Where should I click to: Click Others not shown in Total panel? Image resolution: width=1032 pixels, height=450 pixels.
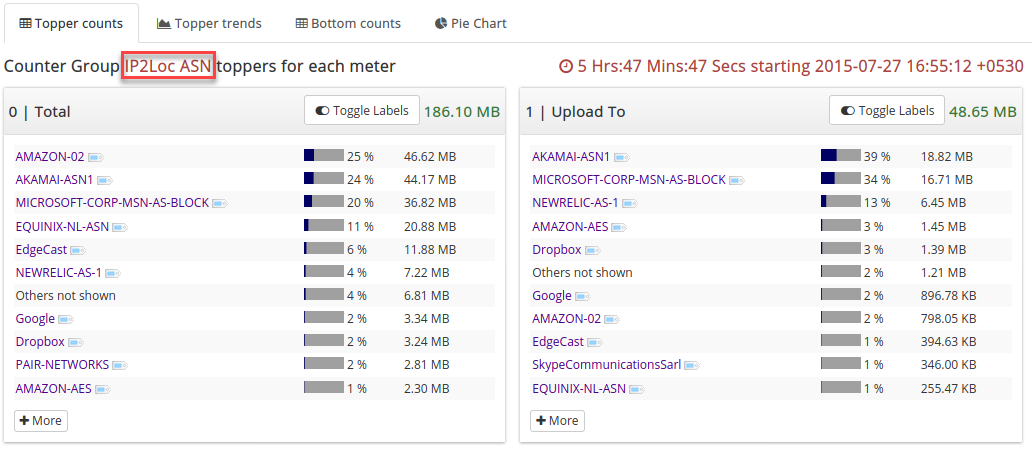point(66,295)
